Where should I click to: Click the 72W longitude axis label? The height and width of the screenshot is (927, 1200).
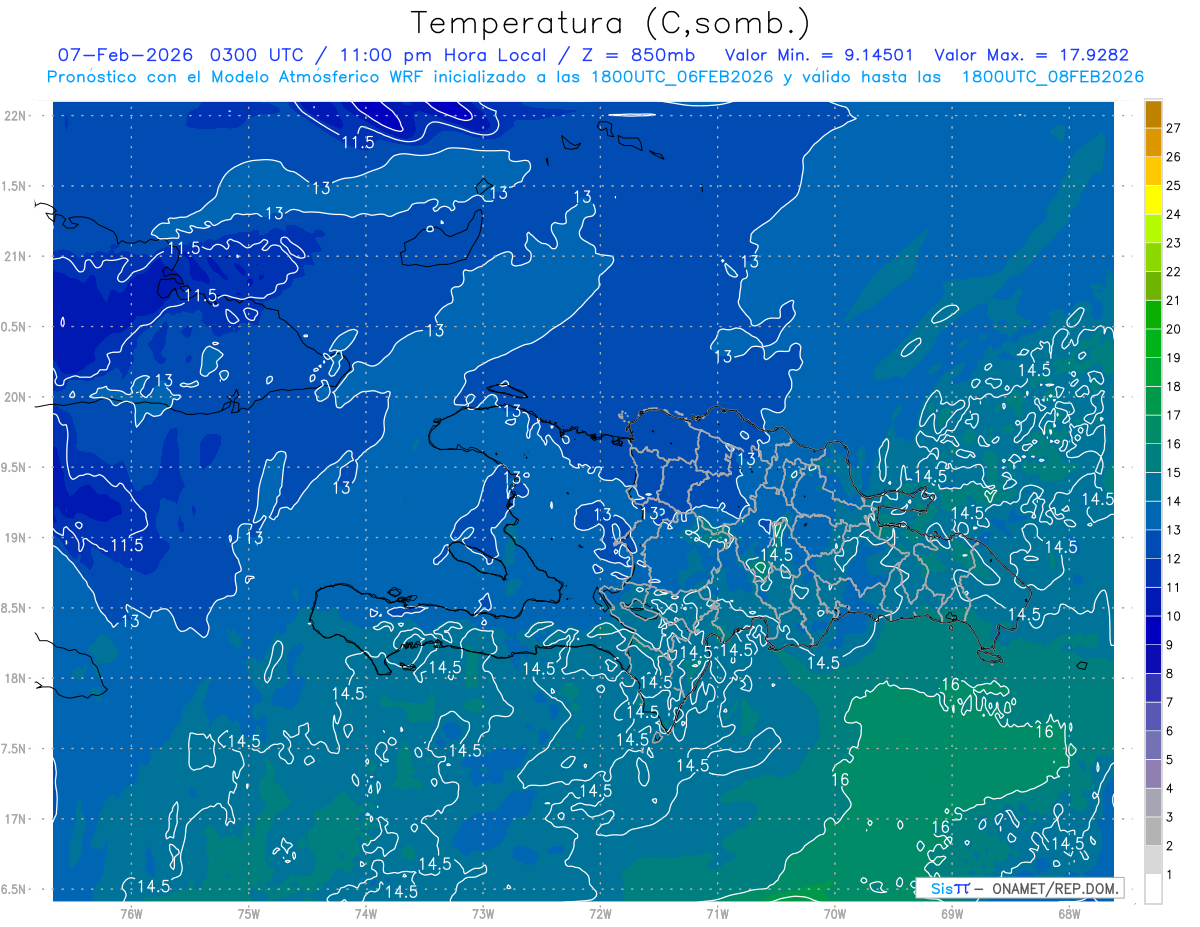600,913
